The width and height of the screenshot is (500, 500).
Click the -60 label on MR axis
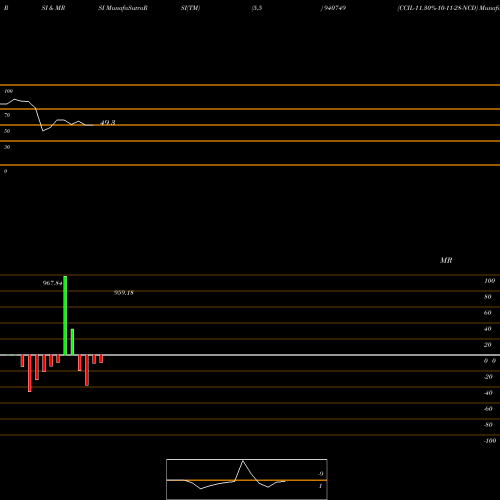[x=488, y=409]
